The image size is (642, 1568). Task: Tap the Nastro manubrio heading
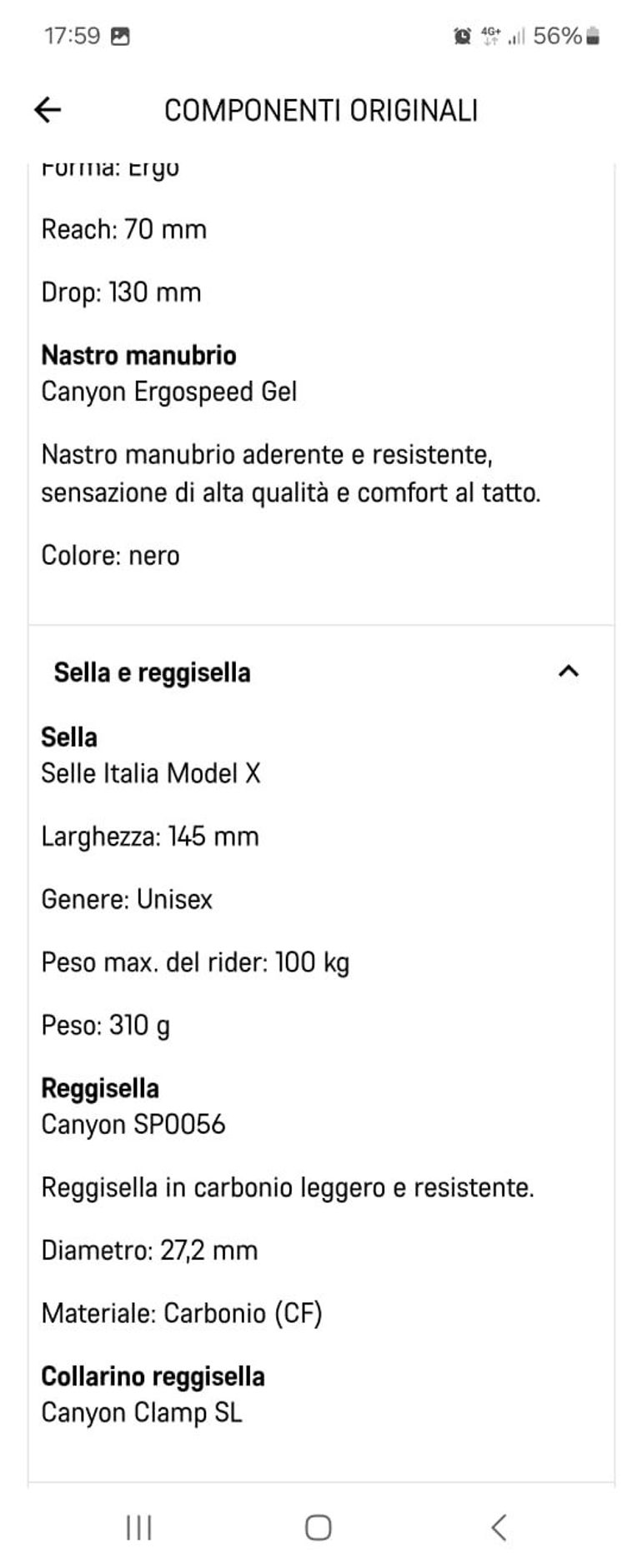tap(139, 355)
